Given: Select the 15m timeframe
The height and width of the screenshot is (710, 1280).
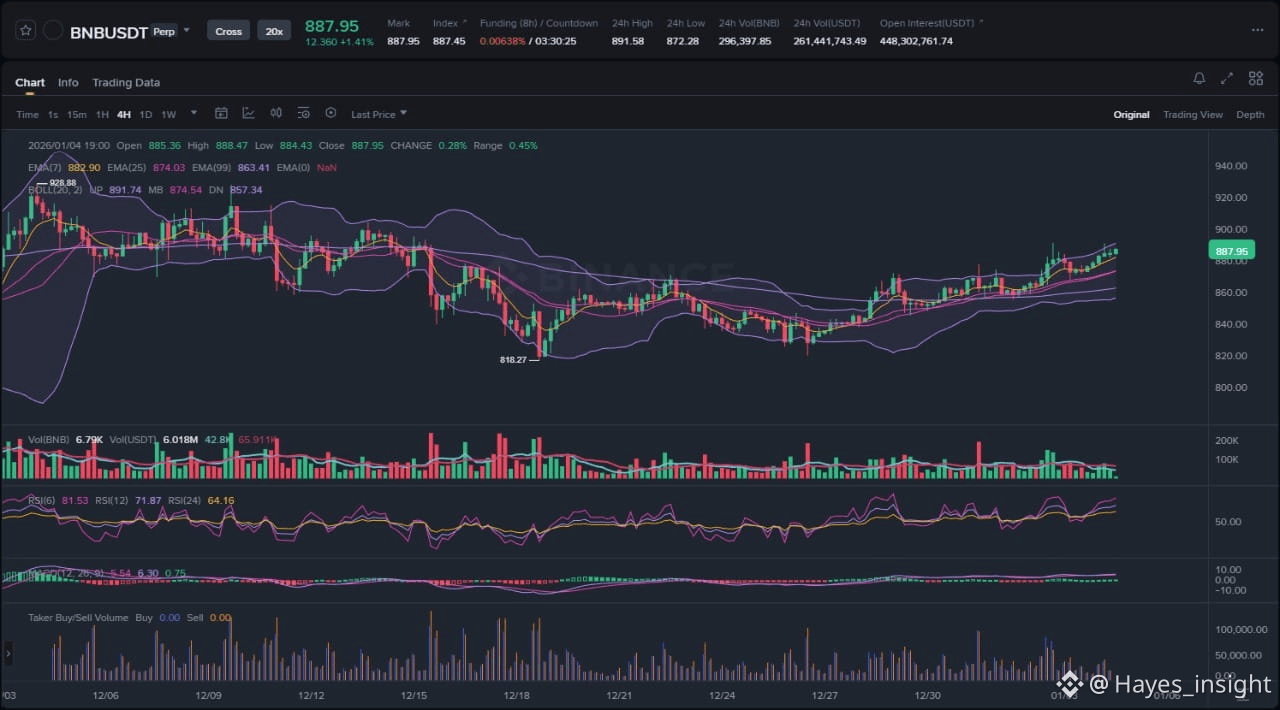Looking at the screenshot, I should [x=77, y=115].
